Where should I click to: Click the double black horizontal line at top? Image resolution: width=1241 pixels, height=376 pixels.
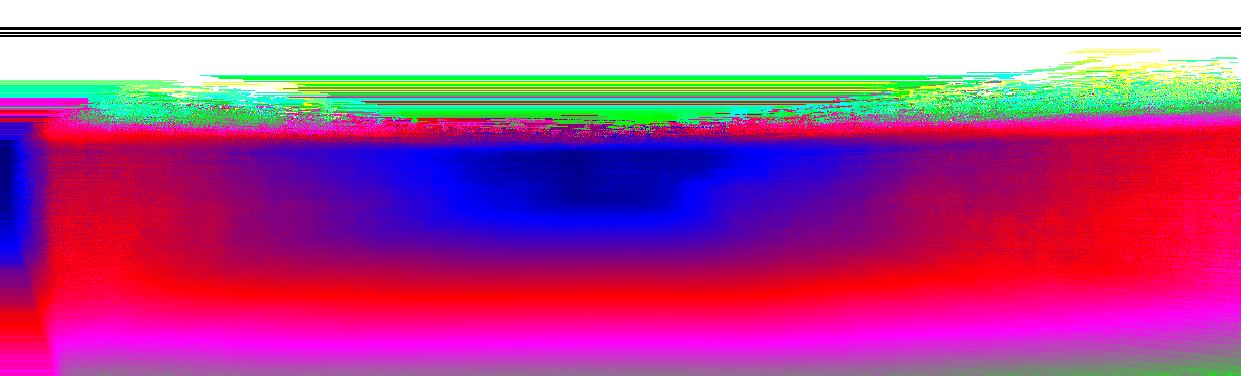point(620,32)
